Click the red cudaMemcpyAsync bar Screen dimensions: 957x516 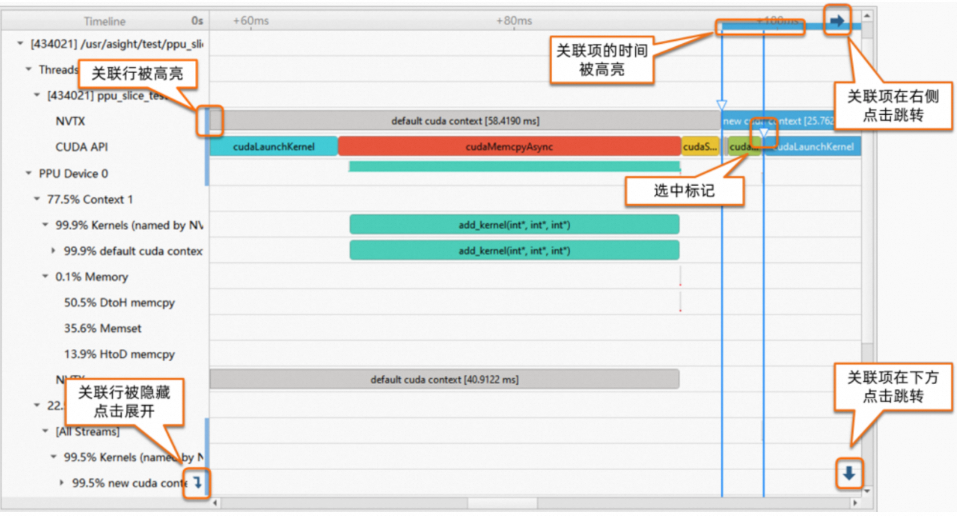click(x=510, y=147)
